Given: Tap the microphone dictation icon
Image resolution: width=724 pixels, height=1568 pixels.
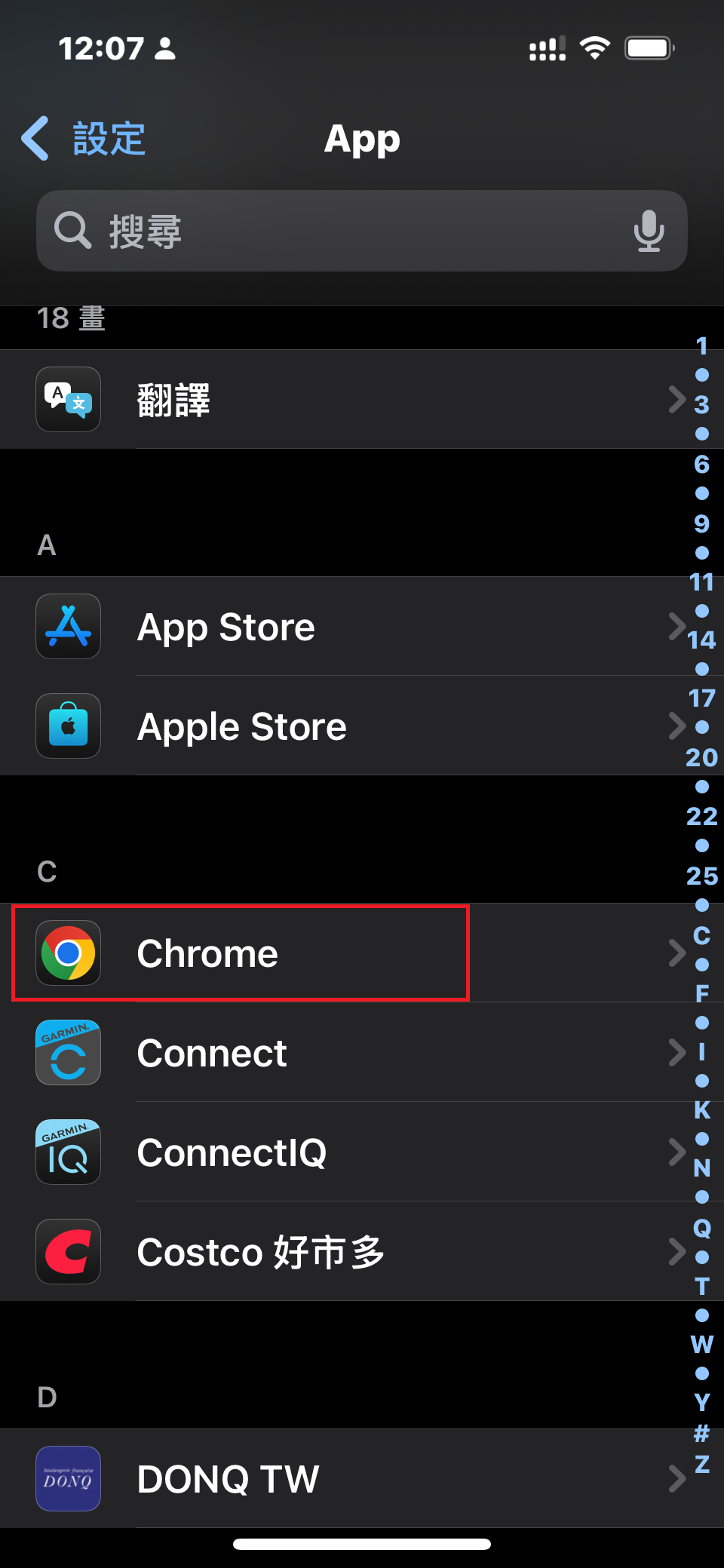Looking at the screenshot, I should coord(649,231).
